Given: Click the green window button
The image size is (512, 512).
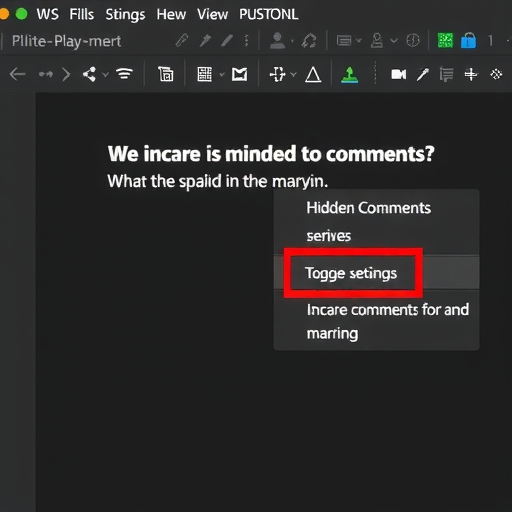Looking at the screenshot, I should [x=22, y=14].
